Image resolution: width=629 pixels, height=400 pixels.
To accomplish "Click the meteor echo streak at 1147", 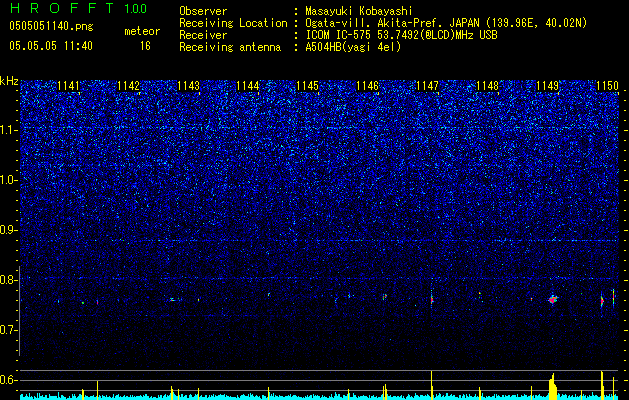I will [432, 298].
